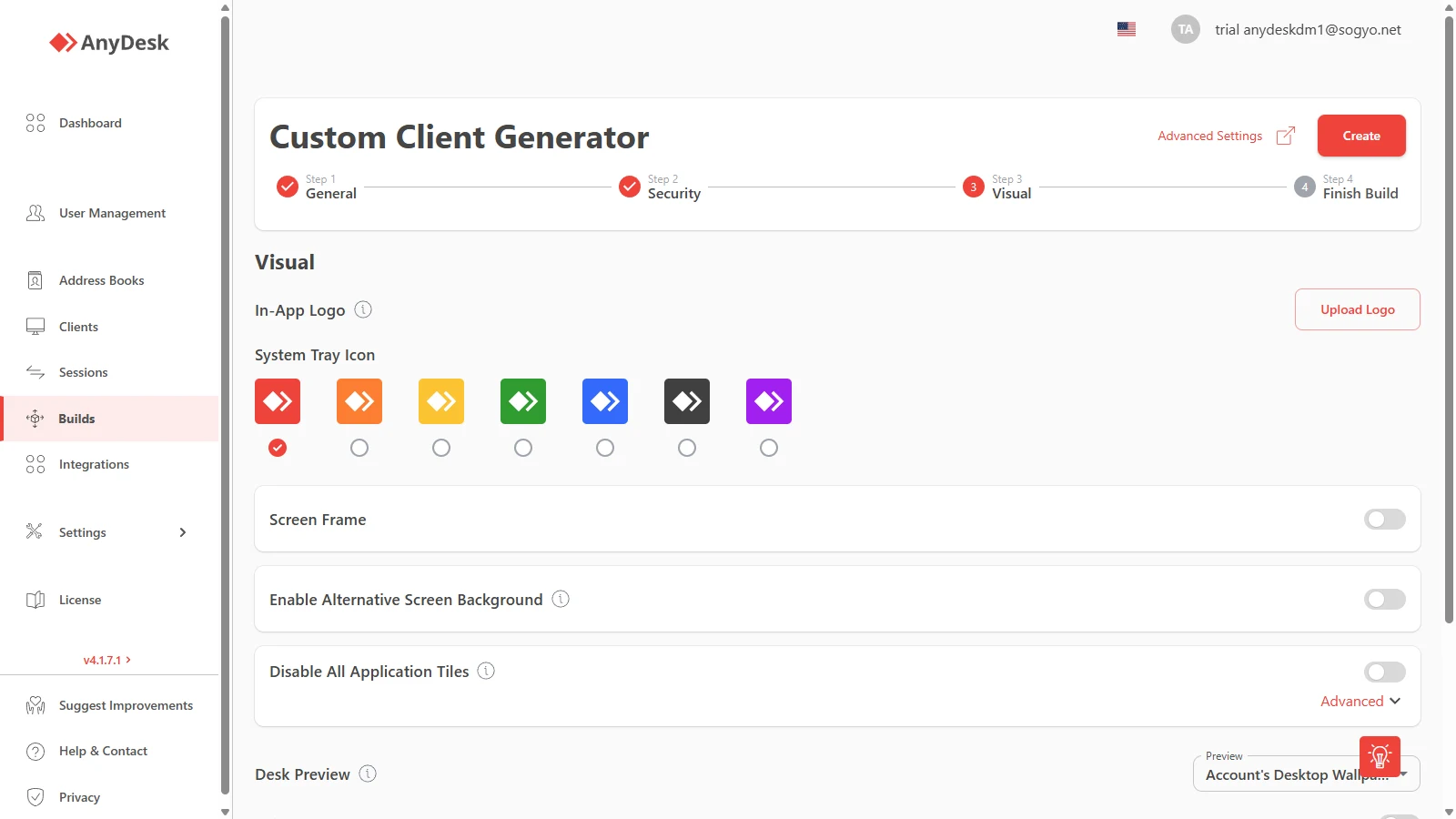Enable Alternative Screen Background switch
This screenshot has width=1456, height=819.
coord(1385,599)
